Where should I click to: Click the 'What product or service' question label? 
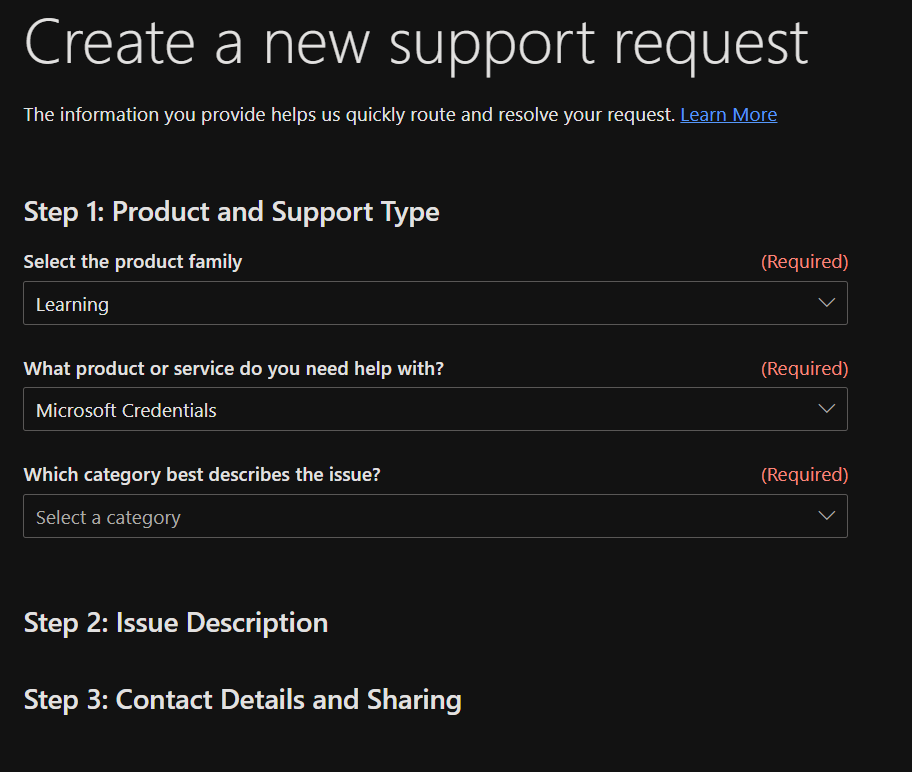[x=233, y=369]
